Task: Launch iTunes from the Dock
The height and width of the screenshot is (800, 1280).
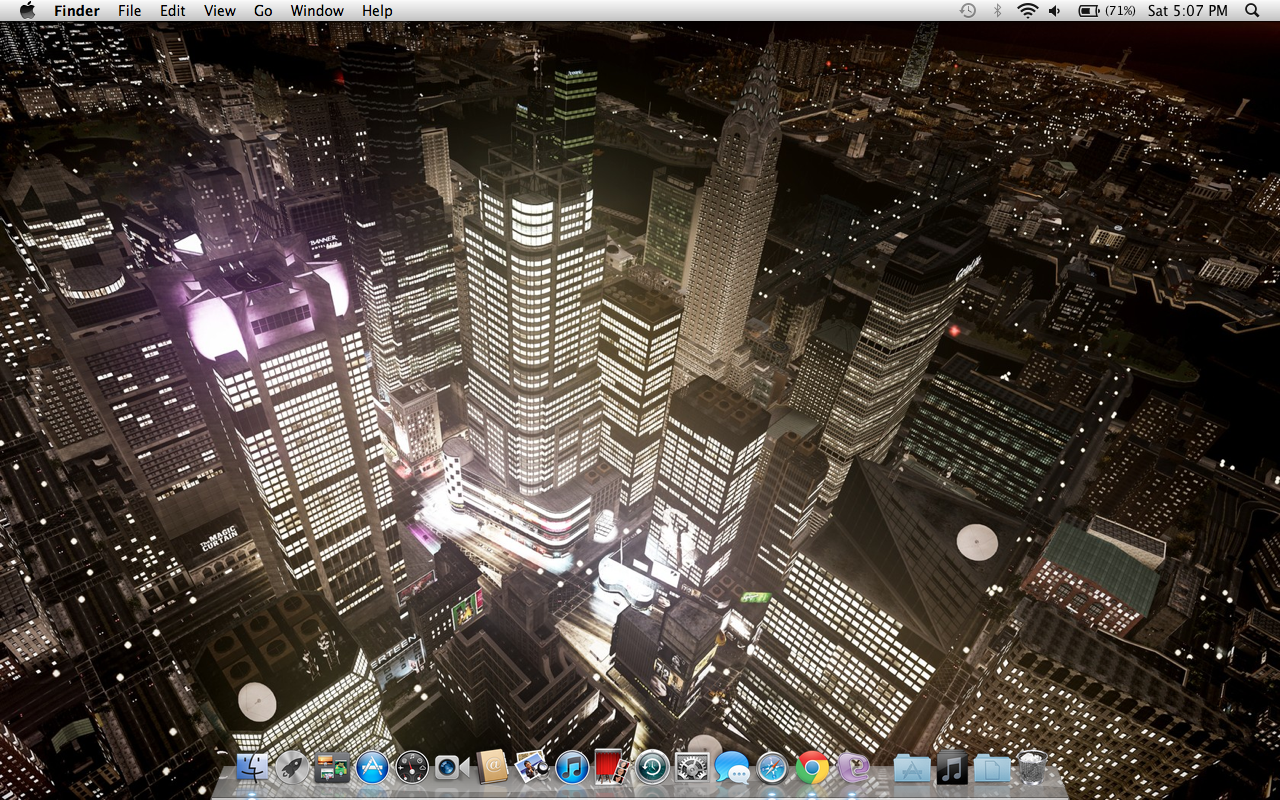Action: tap(572, 767)
